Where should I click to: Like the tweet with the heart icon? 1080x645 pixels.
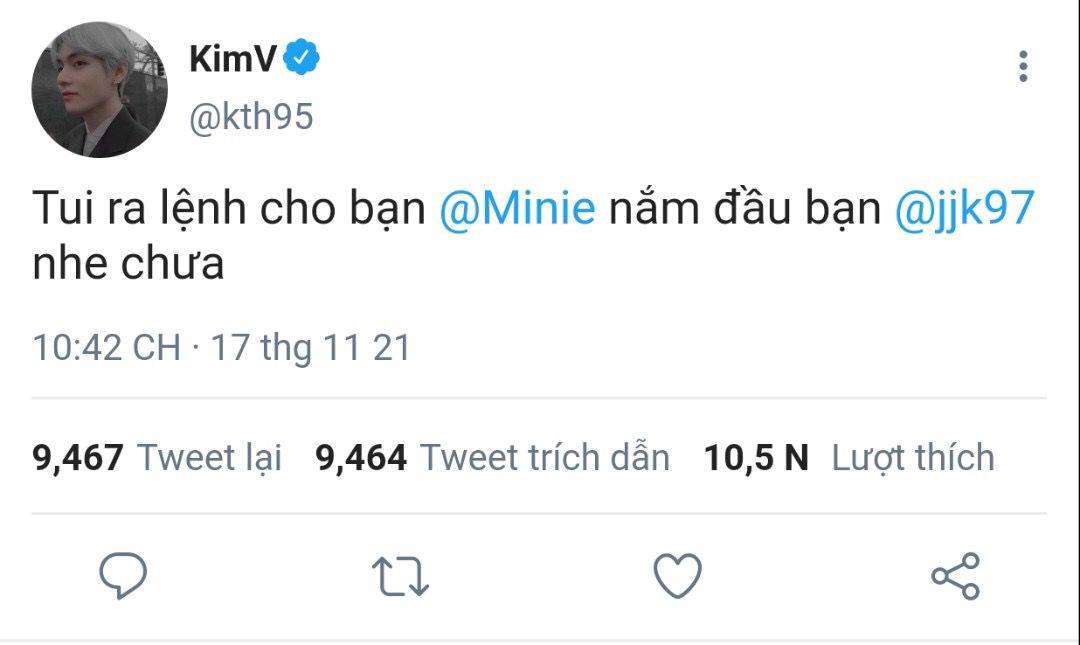678,575
